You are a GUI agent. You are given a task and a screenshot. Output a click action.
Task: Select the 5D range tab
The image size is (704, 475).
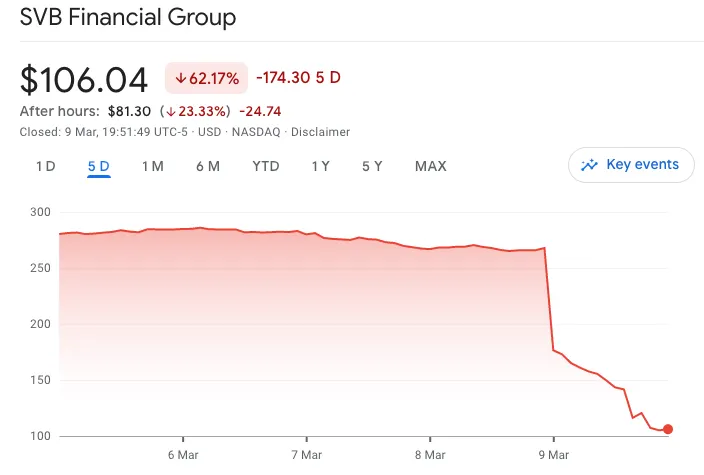(98, 166)
